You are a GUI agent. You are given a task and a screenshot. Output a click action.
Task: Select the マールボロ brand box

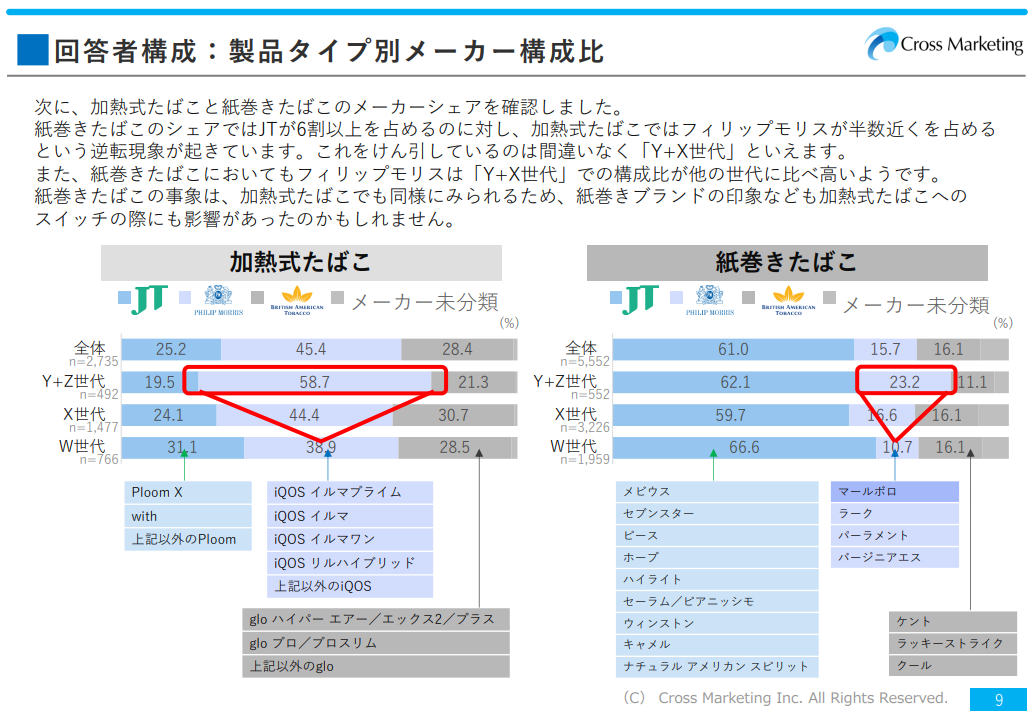tap(894, 492)
